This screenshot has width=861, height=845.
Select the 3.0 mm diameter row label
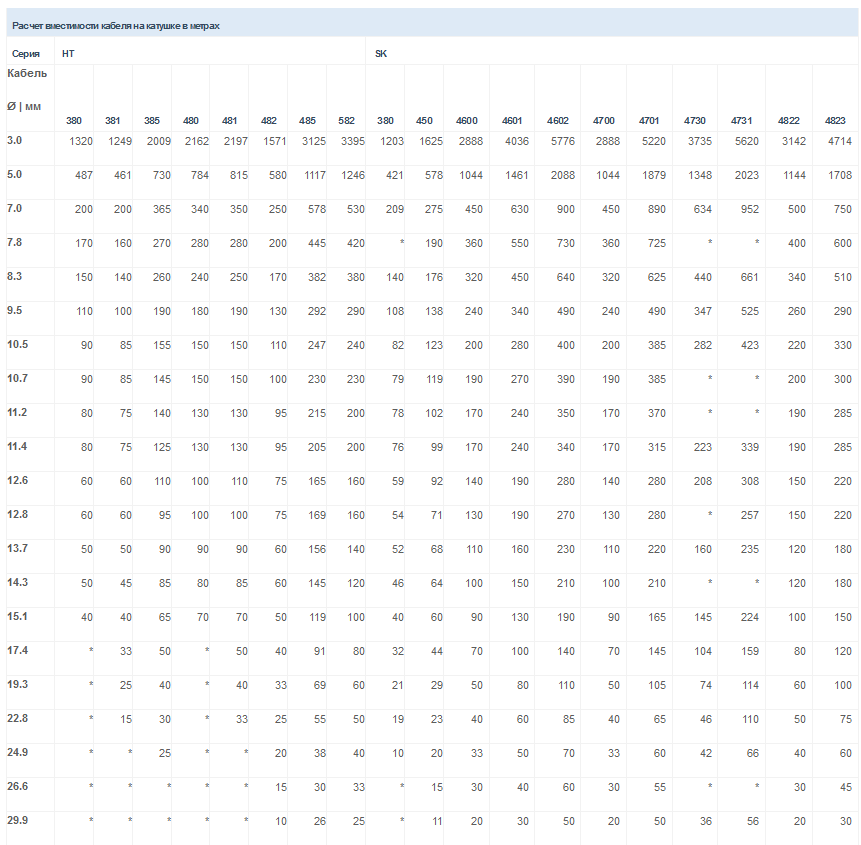[15, 140]
